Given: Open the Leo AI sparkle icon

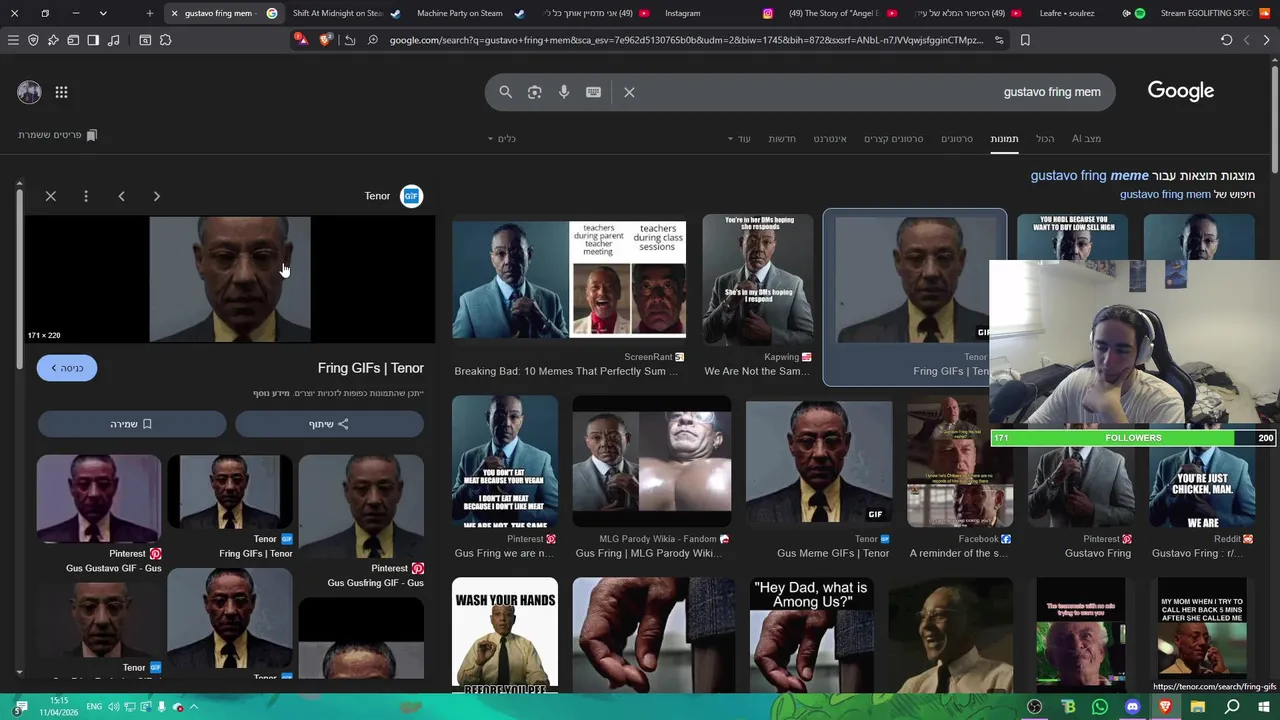Looking at the screenshot, I should (x=53, y=40).
